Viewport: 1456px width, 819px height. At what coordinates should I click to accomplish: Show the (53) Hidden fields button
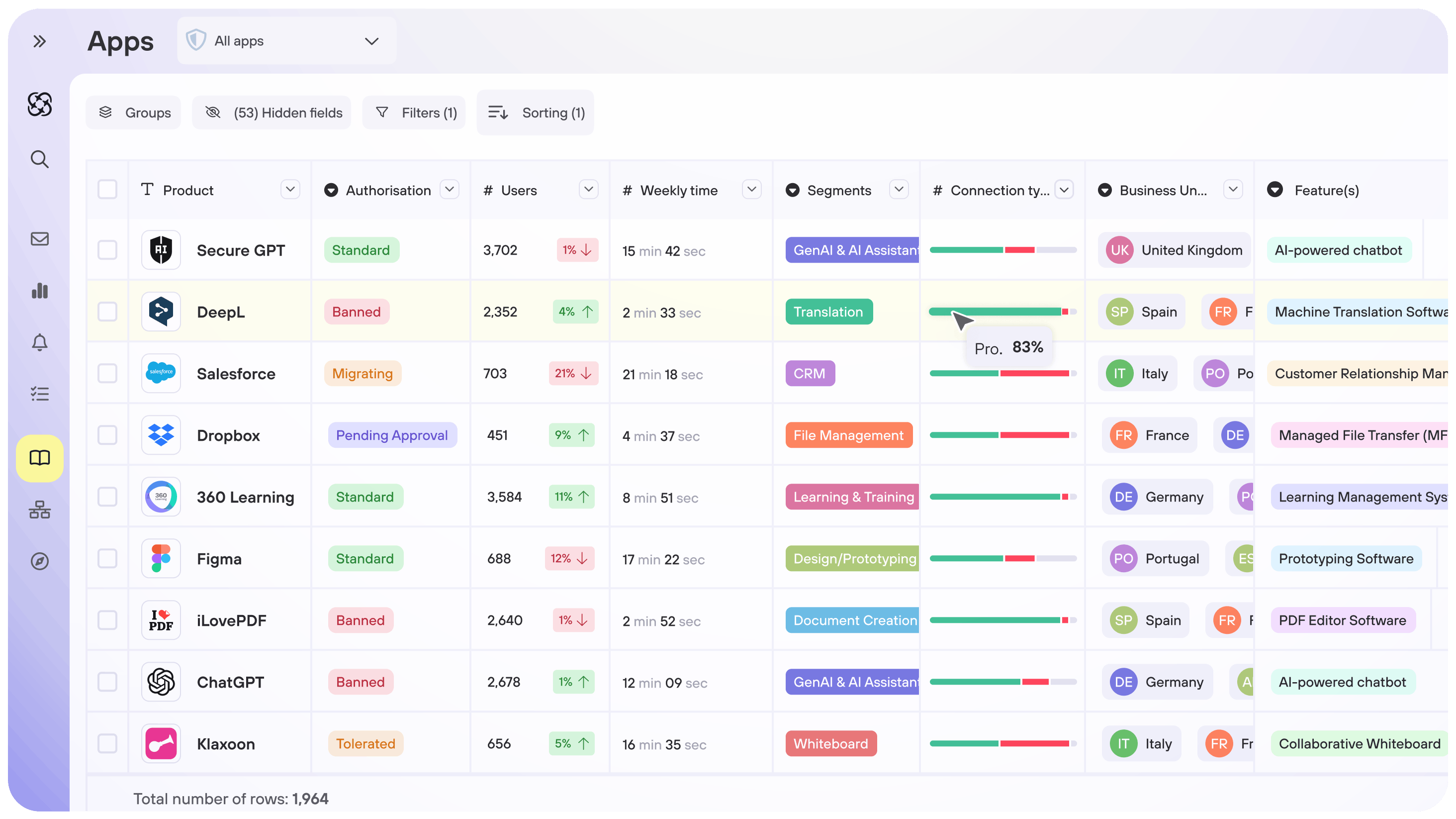coord(272,112)
